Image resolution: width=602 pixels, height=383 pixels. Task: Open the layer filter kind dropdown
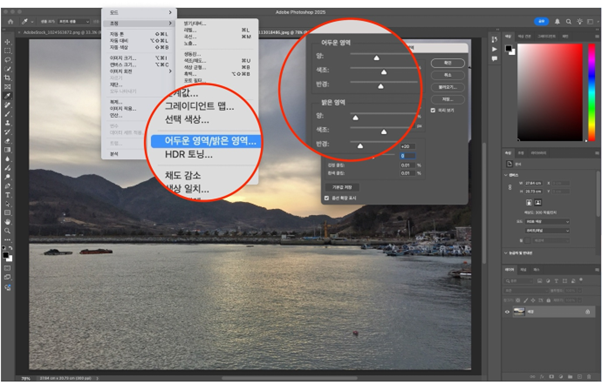519,281
